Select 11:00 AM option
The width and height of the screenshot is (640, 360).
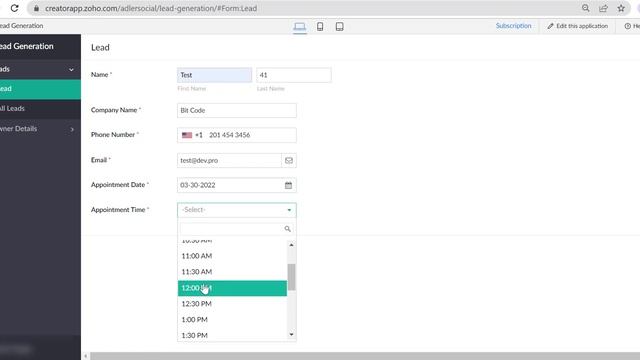coord(232,256)
